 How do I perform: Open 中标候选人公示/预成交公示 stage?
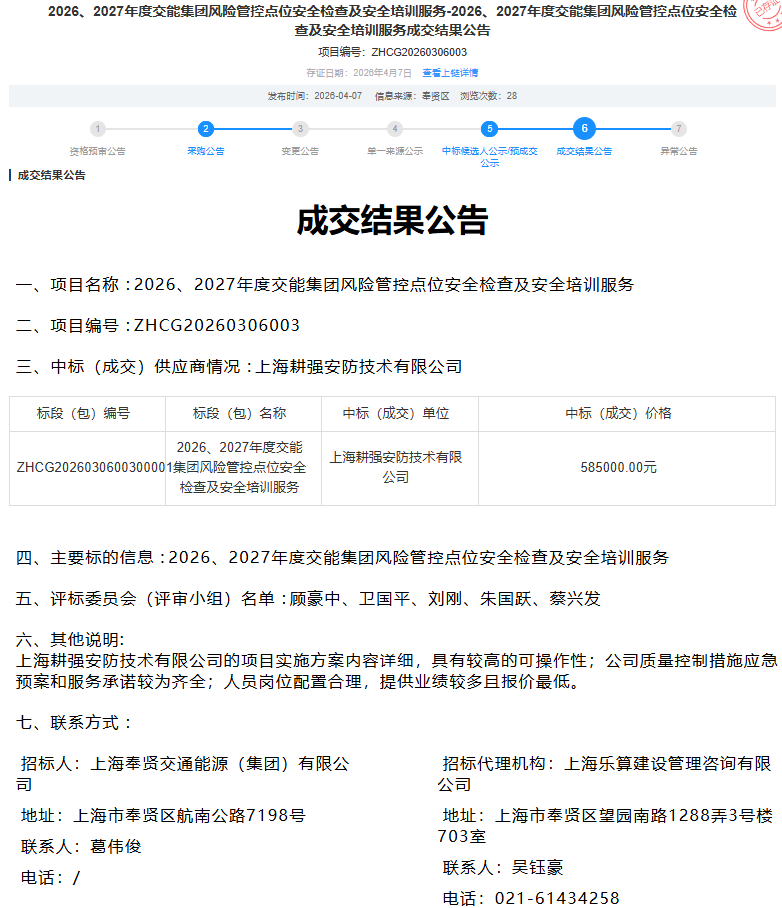click(x=489, y=156)
